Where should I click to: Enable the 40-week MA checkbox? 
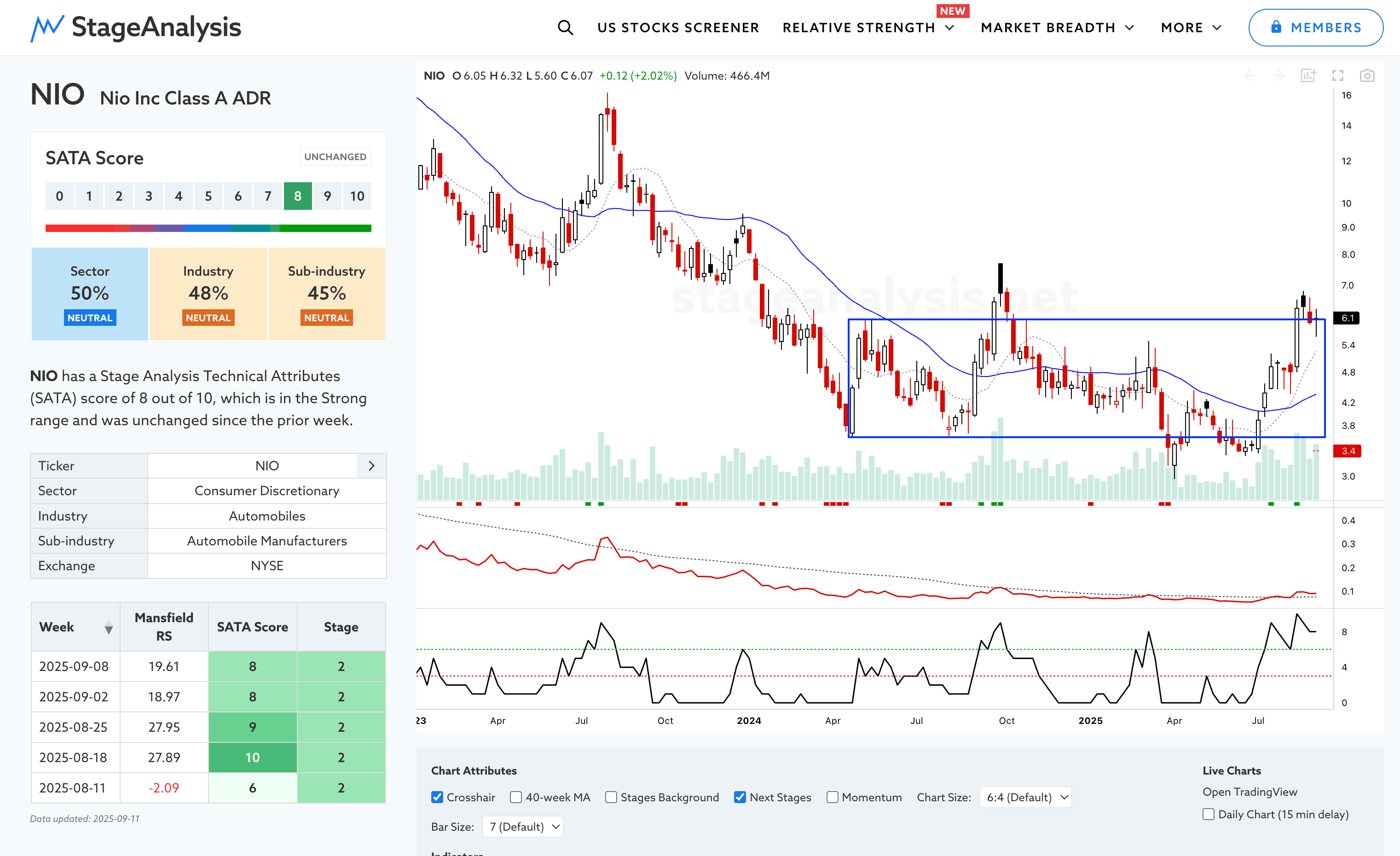516,797
